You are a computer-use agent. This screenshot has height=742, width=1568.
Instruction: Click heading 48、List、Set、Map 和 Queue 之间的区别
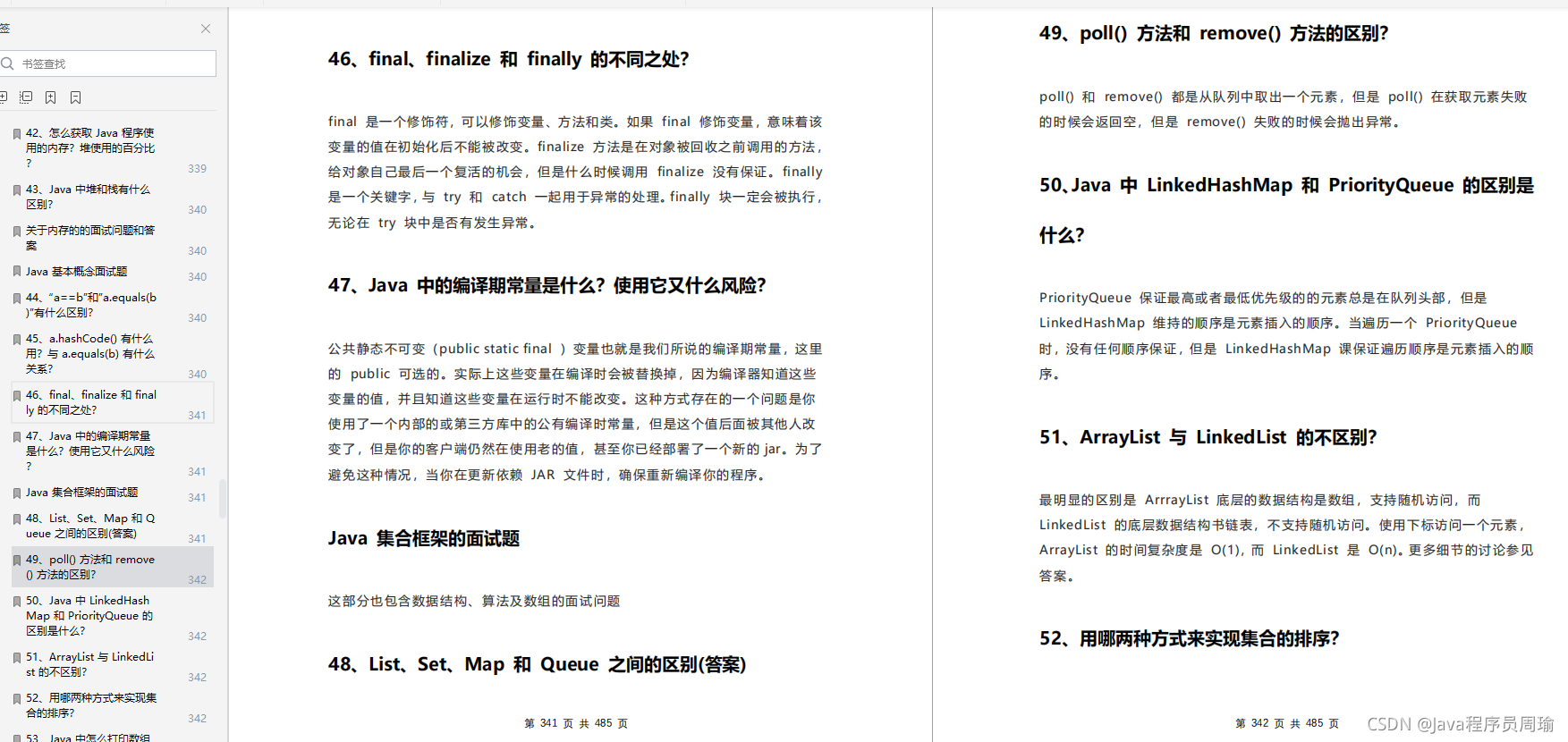coord(537,664)
